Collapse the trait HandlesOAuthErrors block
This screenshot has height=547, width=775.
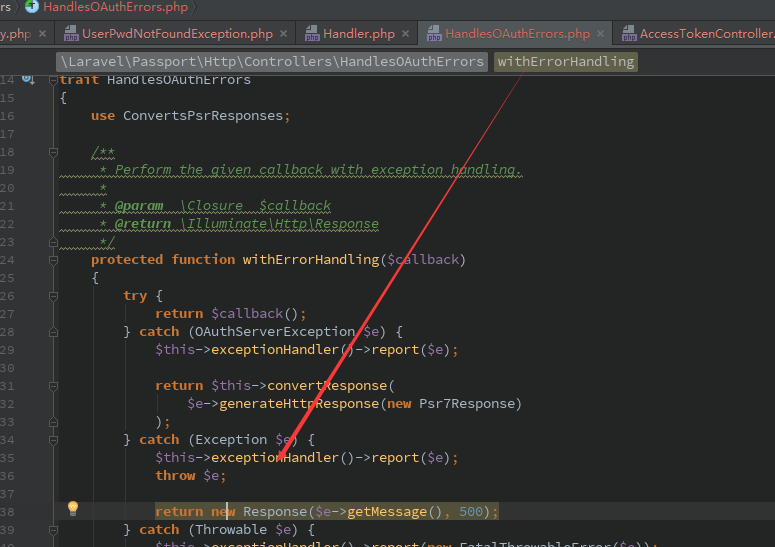pyautogui.click(x=53, y=81)
